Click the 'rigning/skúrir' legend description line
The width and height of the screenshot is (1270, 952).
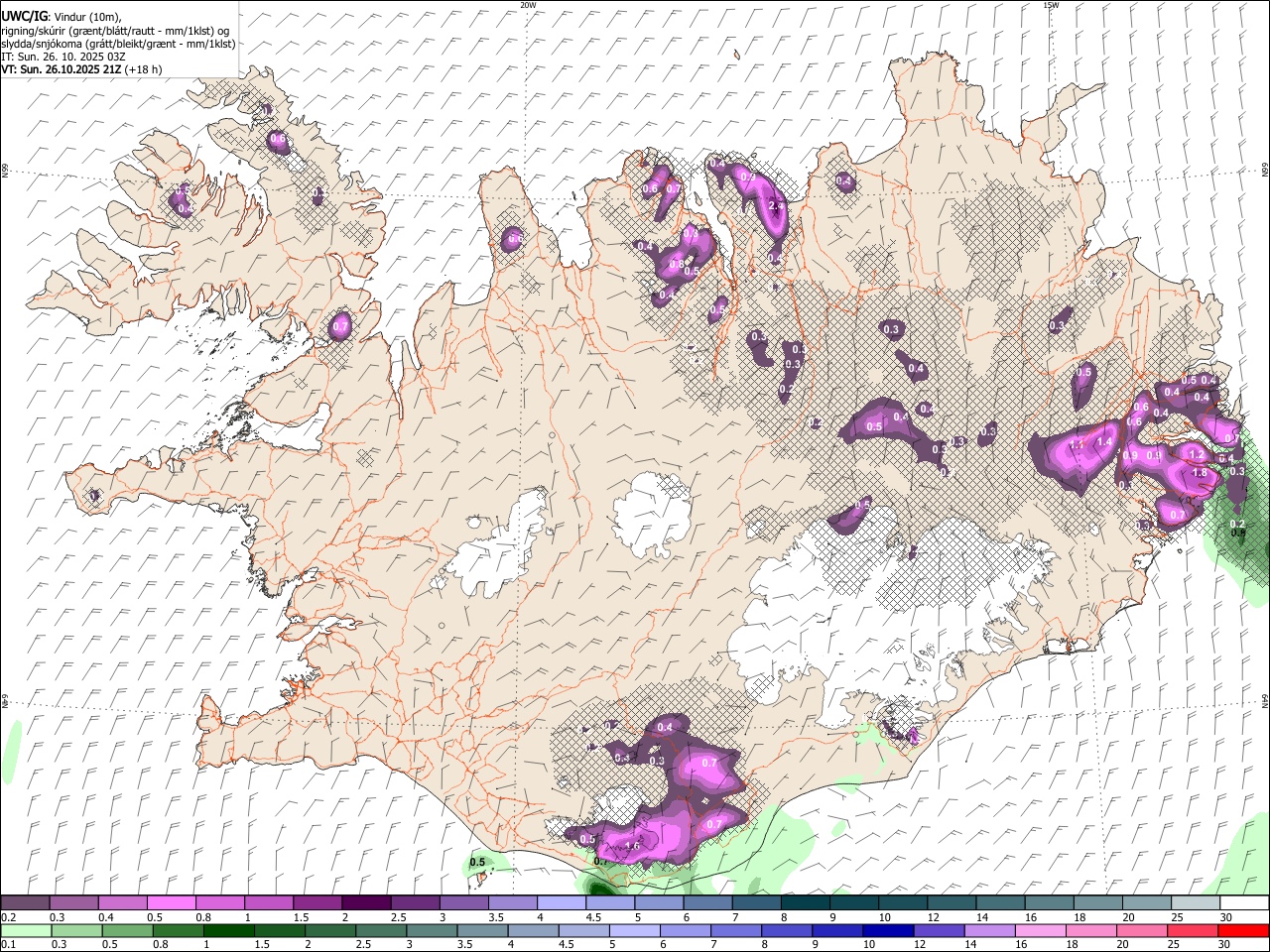point(115,31)
